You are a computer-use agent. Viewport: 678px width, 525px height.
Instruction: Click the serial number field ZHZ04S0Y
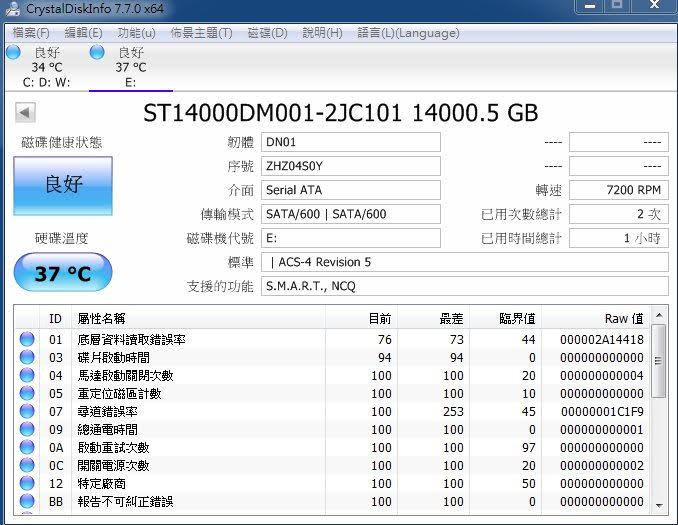coord(350,166)
